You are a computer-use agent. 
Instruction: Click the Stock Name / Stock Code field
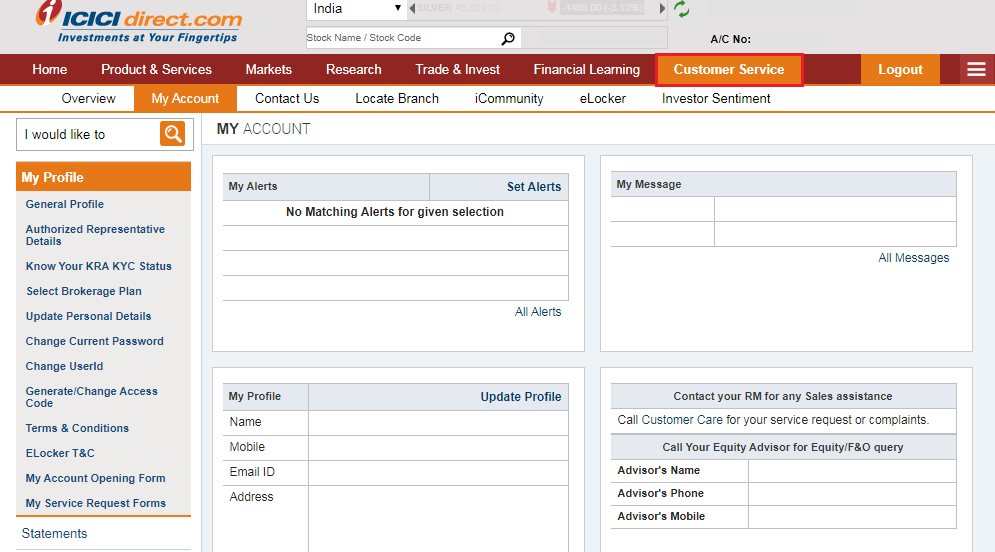pyautogui.click(x=402, y=38)
